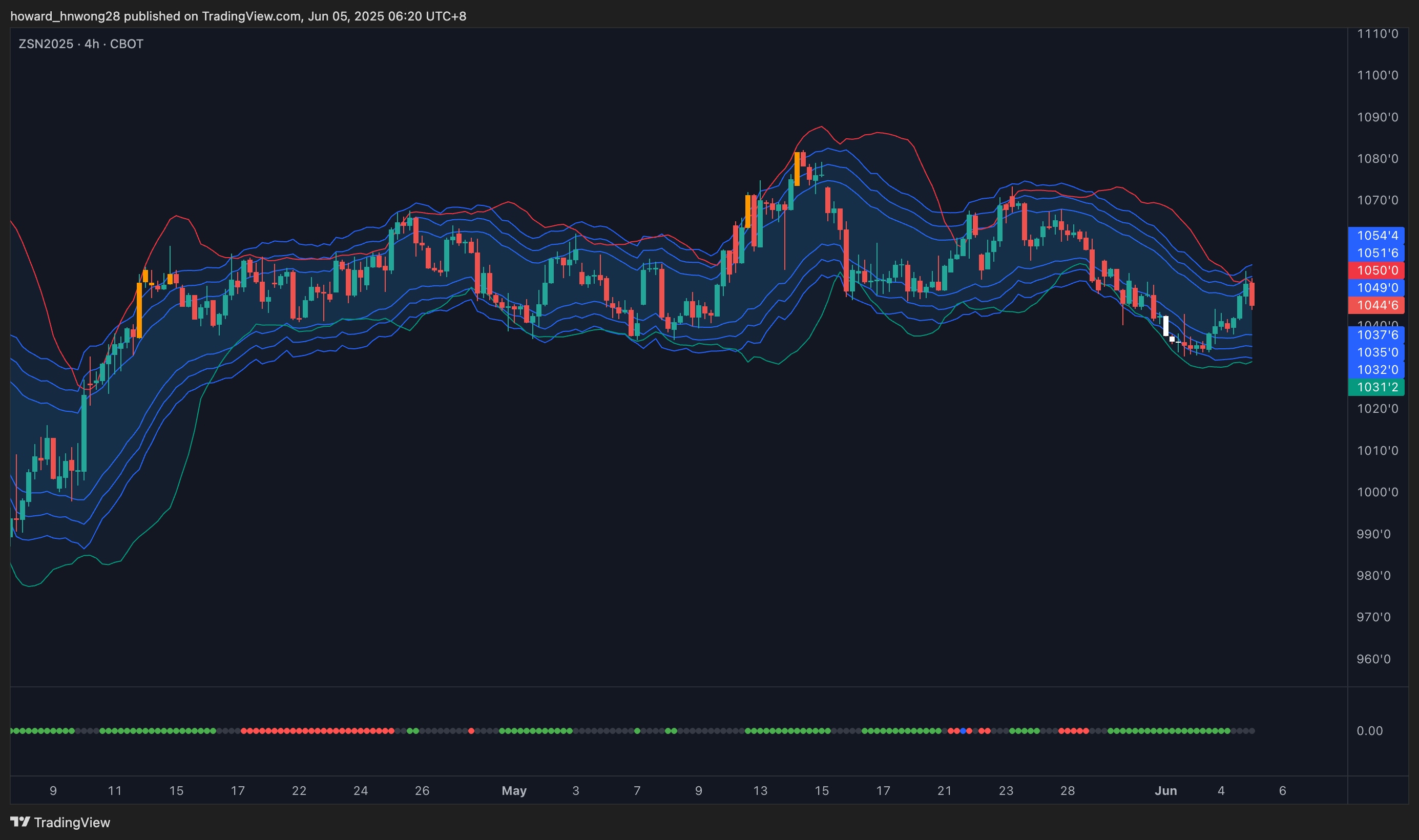Click the green 1031'2 price label

(1376, 387)
